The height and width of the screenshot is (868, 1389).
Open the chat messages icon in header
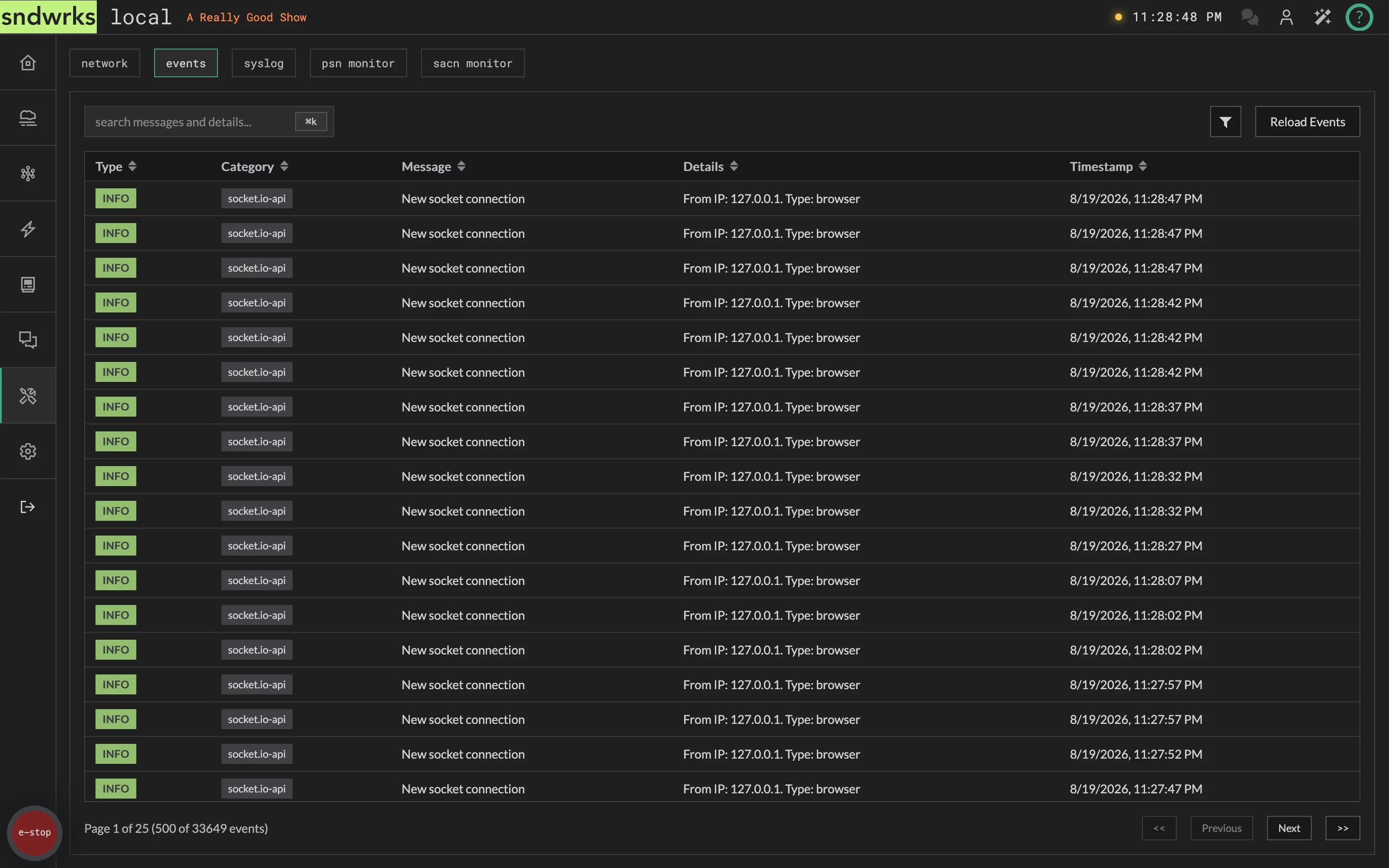tap(1250, 17)
